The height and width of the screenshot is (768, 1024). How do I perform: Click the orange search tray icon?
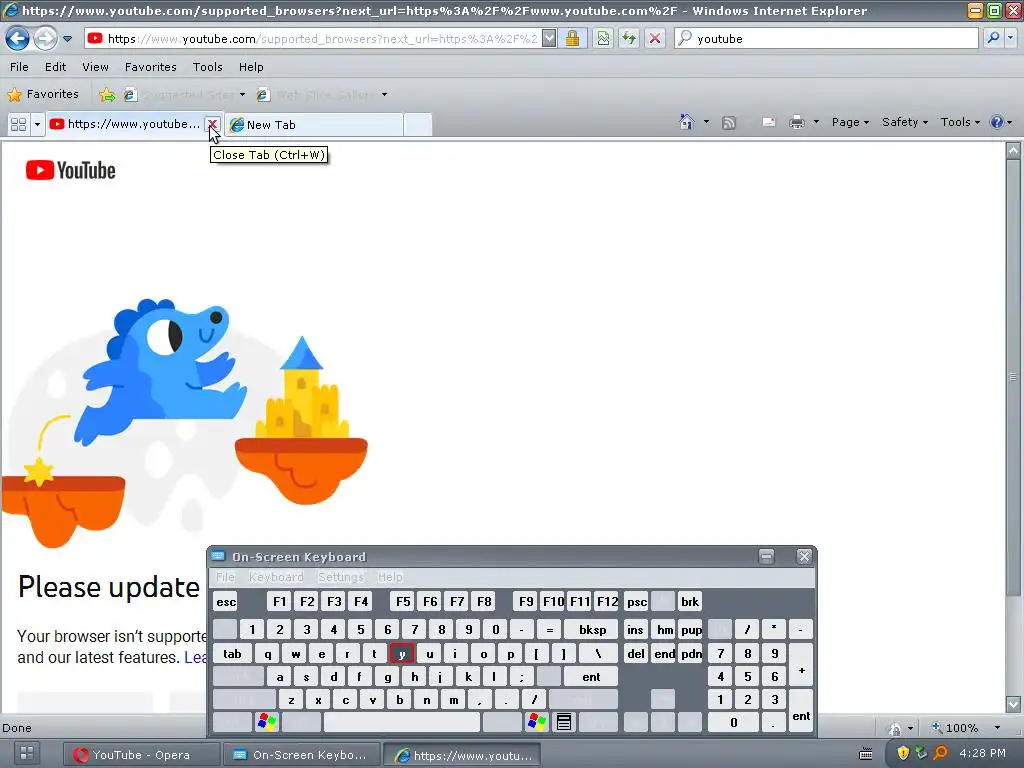(940, 753)
